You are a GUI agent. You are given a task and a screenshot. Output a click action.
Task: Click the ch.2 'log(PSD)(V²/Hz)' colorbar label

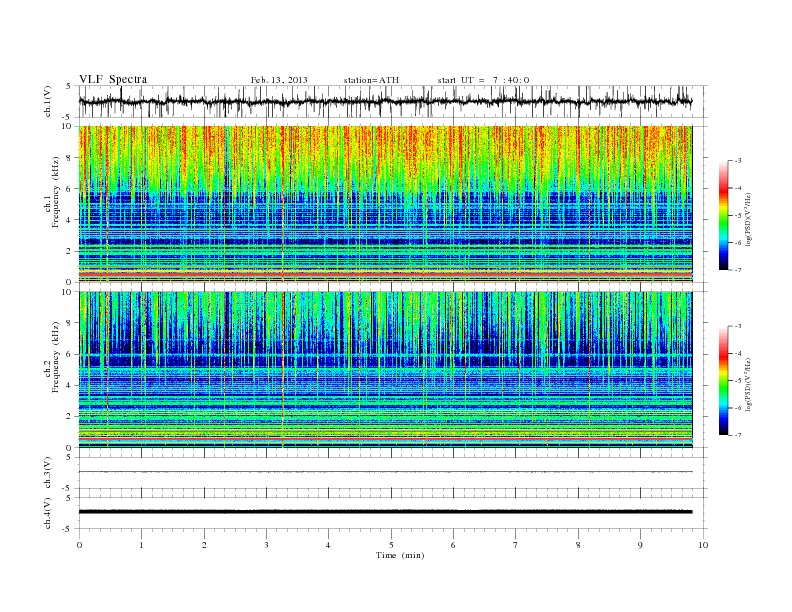[748, 384]
